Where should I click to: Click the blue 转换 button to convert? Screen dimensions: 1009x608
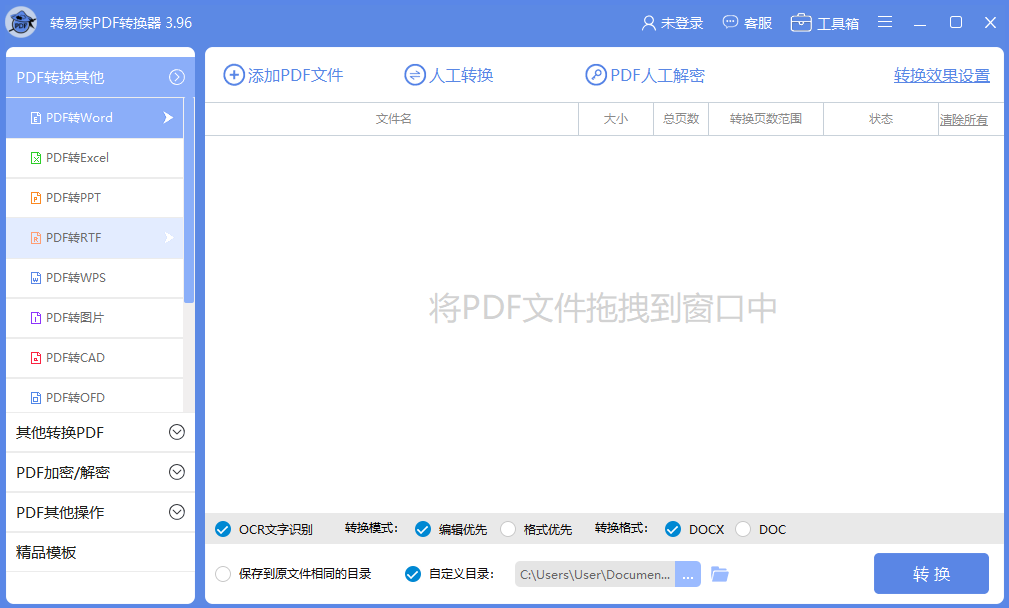(x=931, y=574)
